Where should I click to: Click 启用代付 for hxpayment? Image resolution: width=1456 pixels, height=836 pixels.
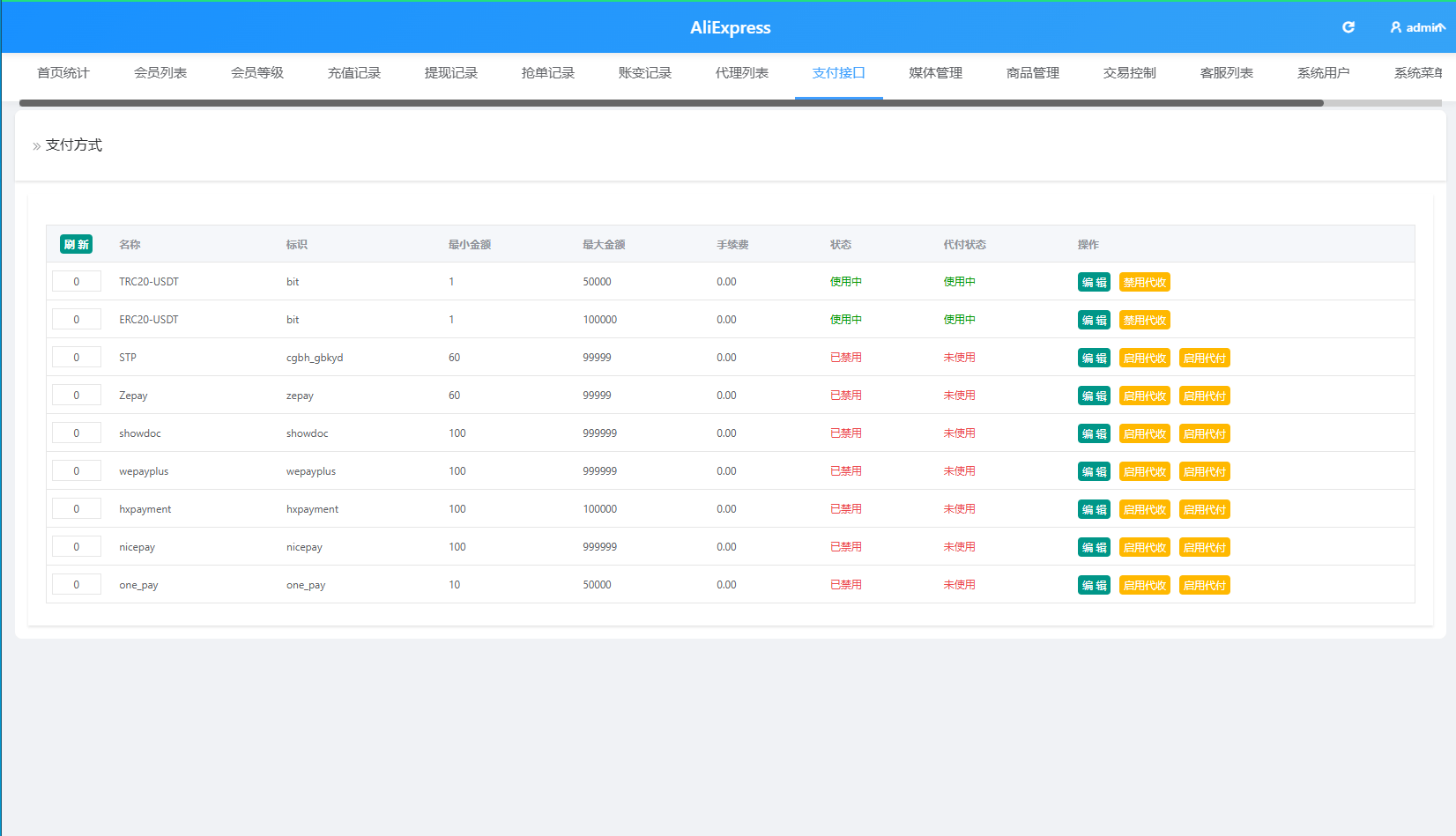(x=1205, y=509)
